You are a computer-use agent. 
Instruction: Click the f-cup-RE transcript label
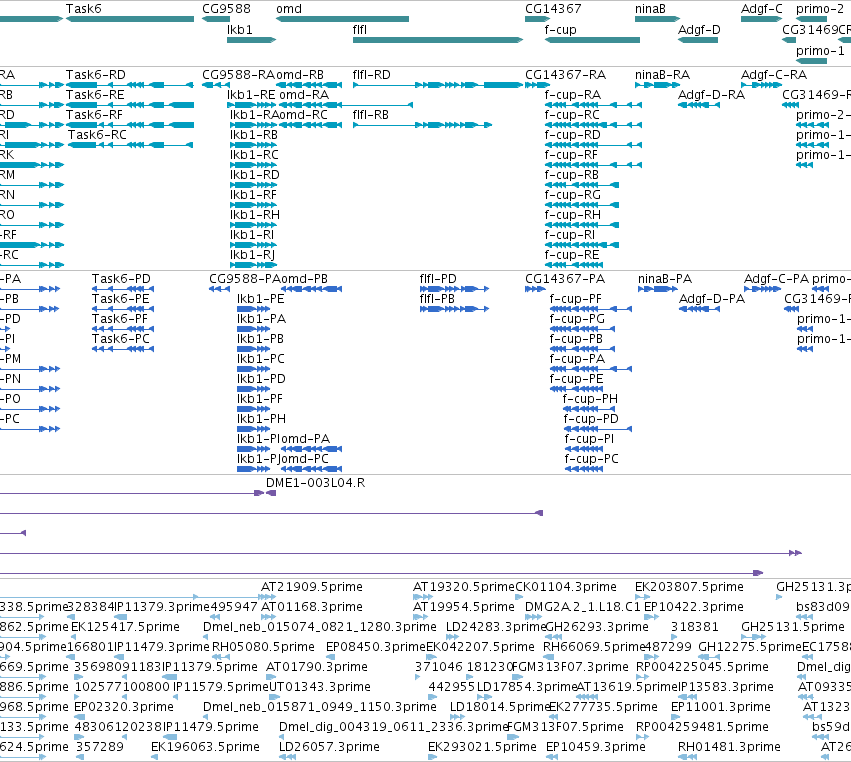click(x=572, y=255)
